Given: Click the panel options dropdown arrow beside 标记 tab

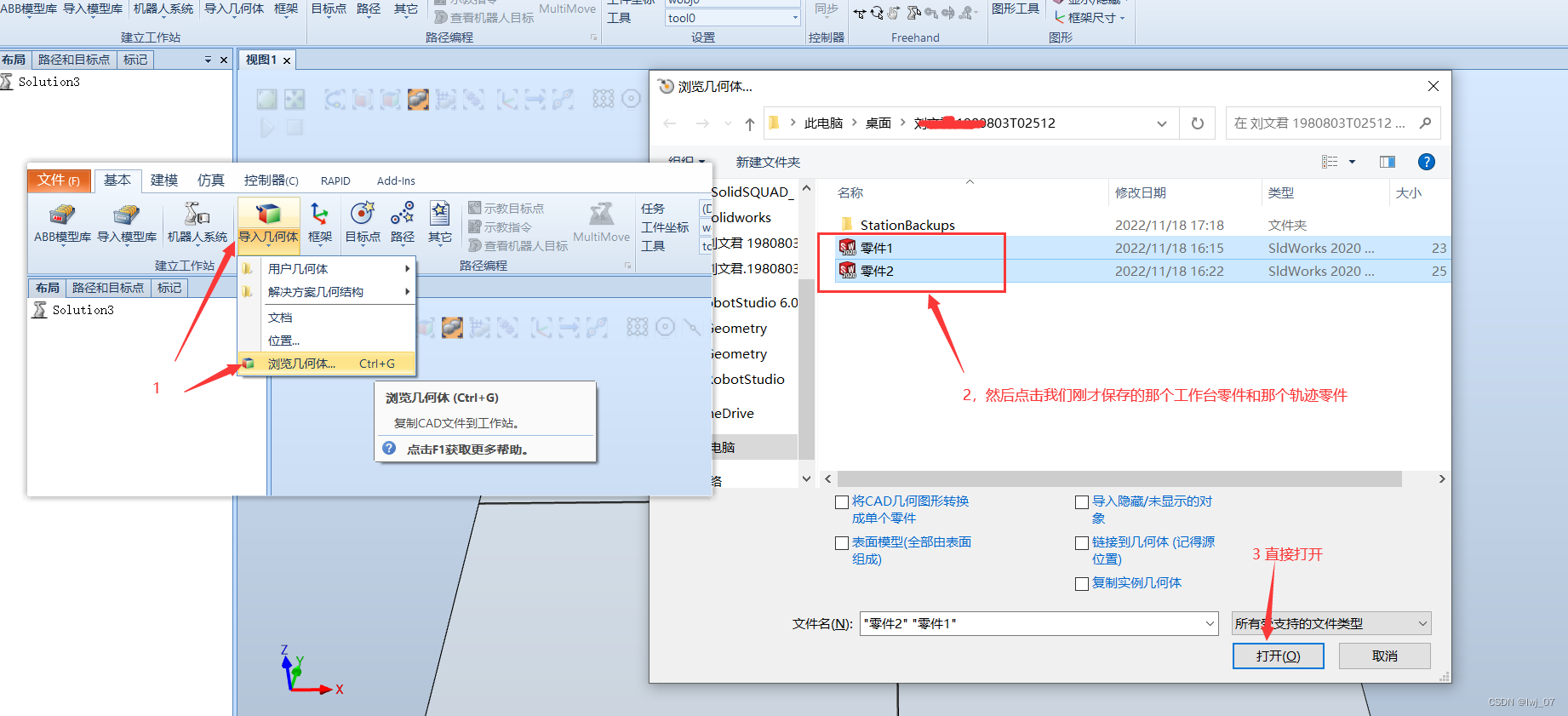Looking at the screenshot, I should 208,60.
